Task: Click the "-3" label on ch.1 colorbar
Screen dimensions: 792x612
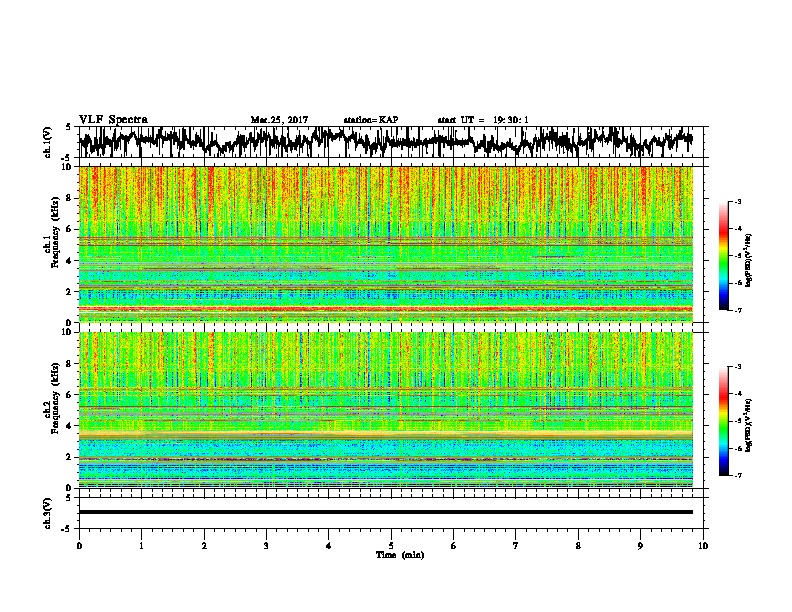Action: point(738,202)
